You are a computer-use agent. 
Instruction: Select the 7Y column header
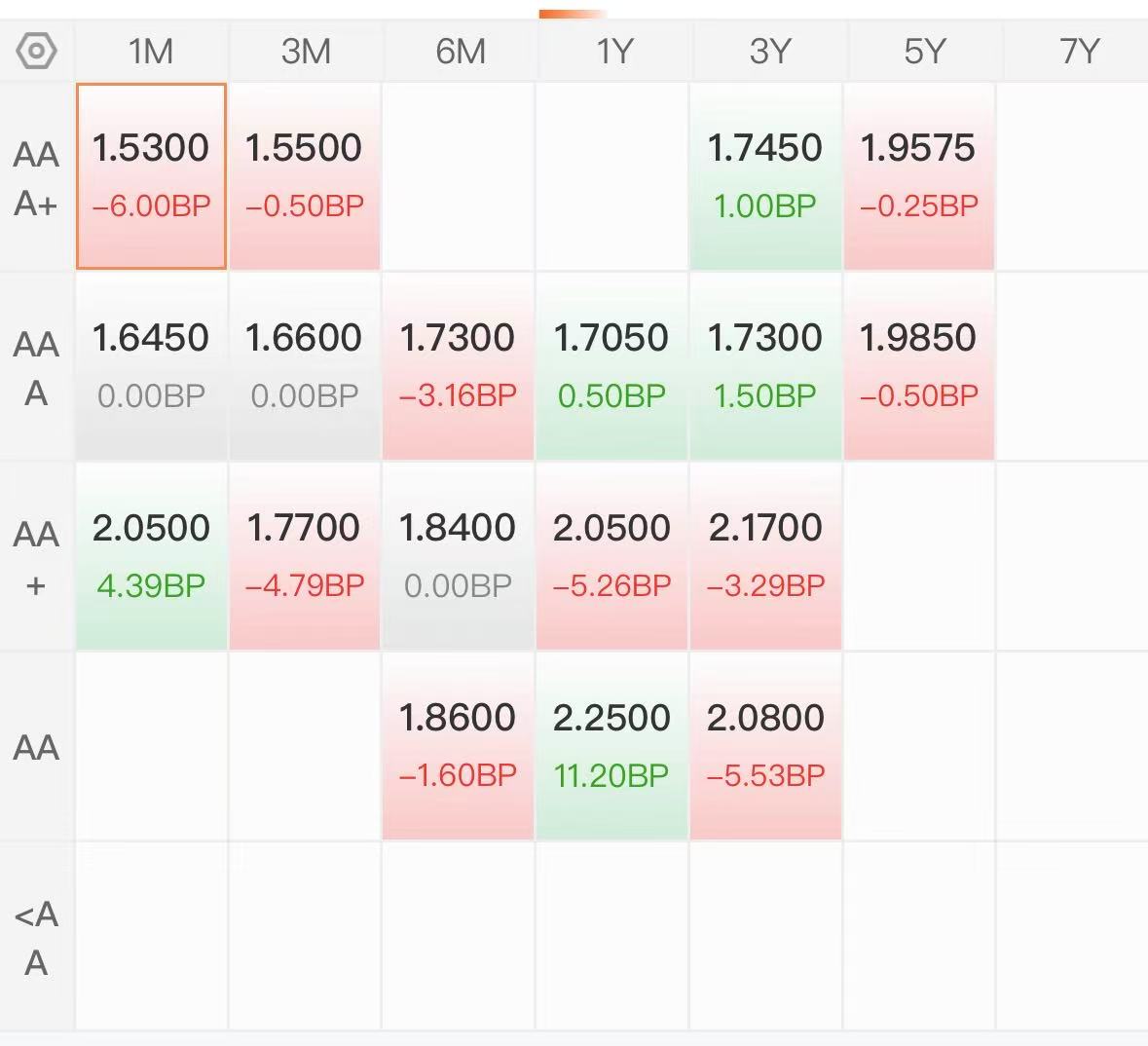click(1079, 52)
